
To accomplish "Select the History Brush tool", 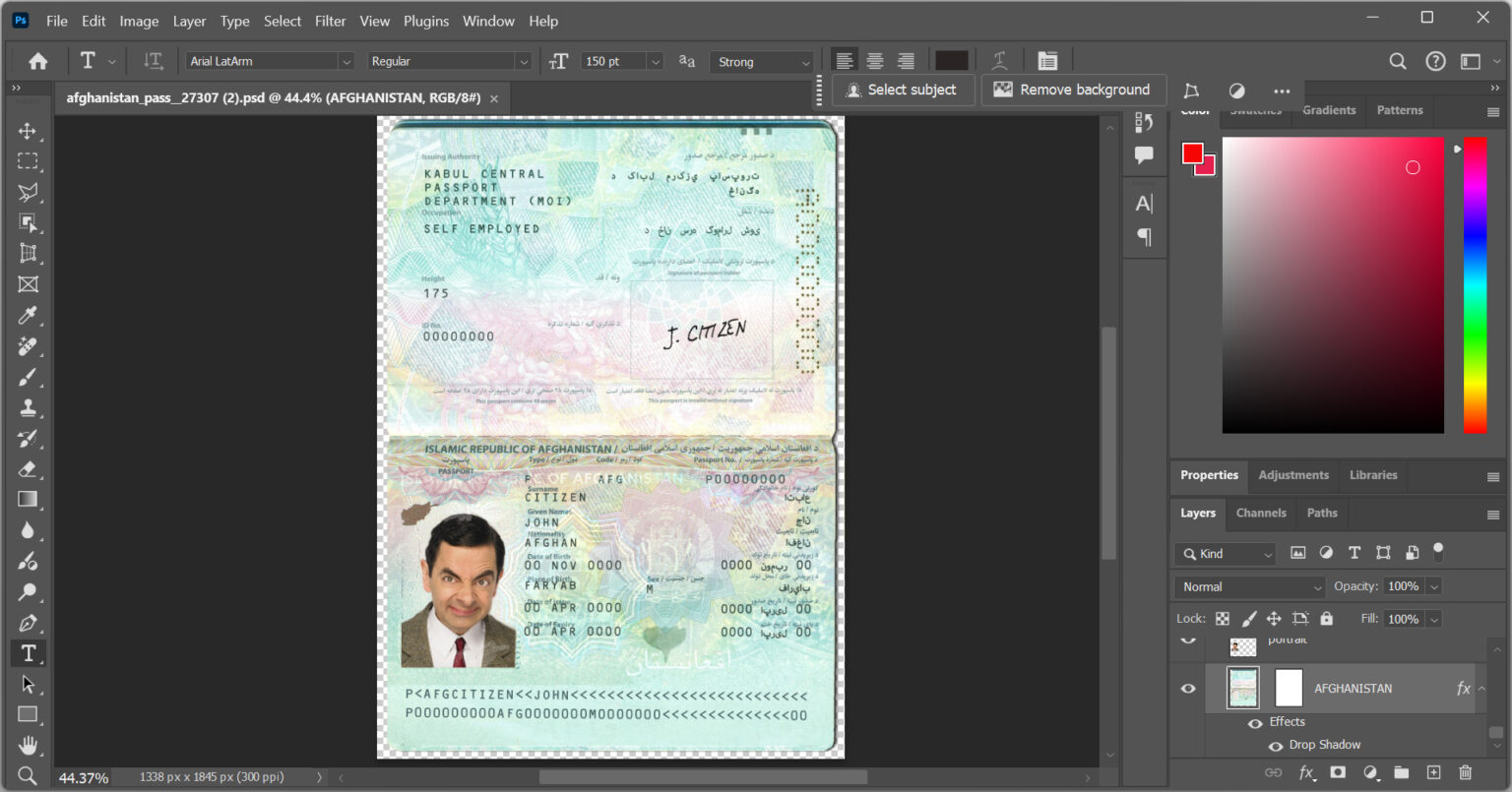I will coord(28,439).
